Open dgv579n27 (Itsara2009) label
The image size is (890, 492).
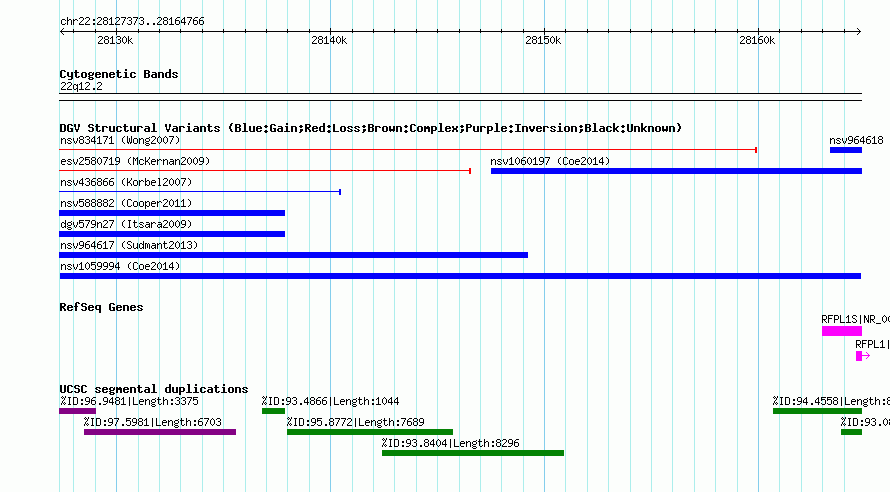pos(126,224)
